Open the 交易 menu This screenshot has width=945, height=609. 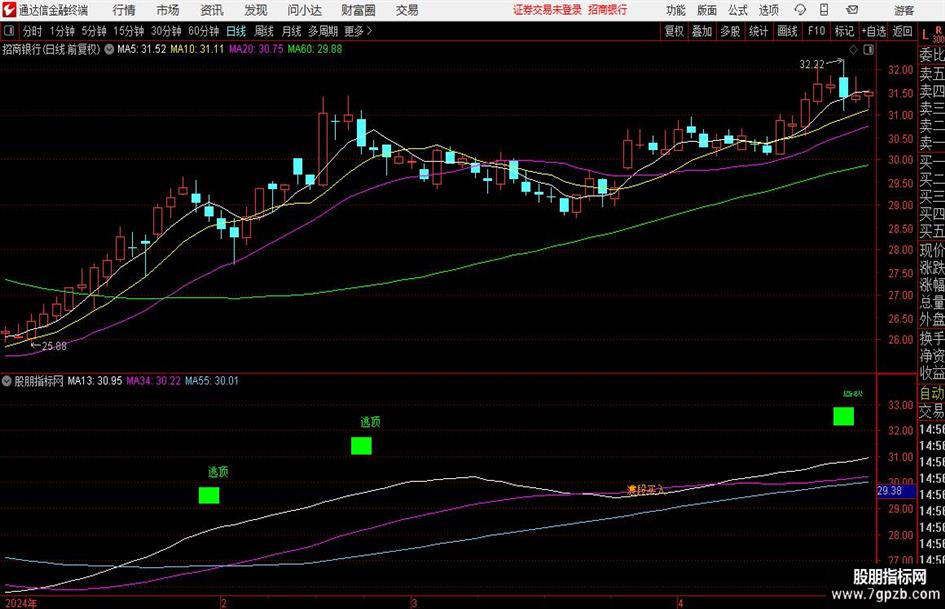click(407, 10)
